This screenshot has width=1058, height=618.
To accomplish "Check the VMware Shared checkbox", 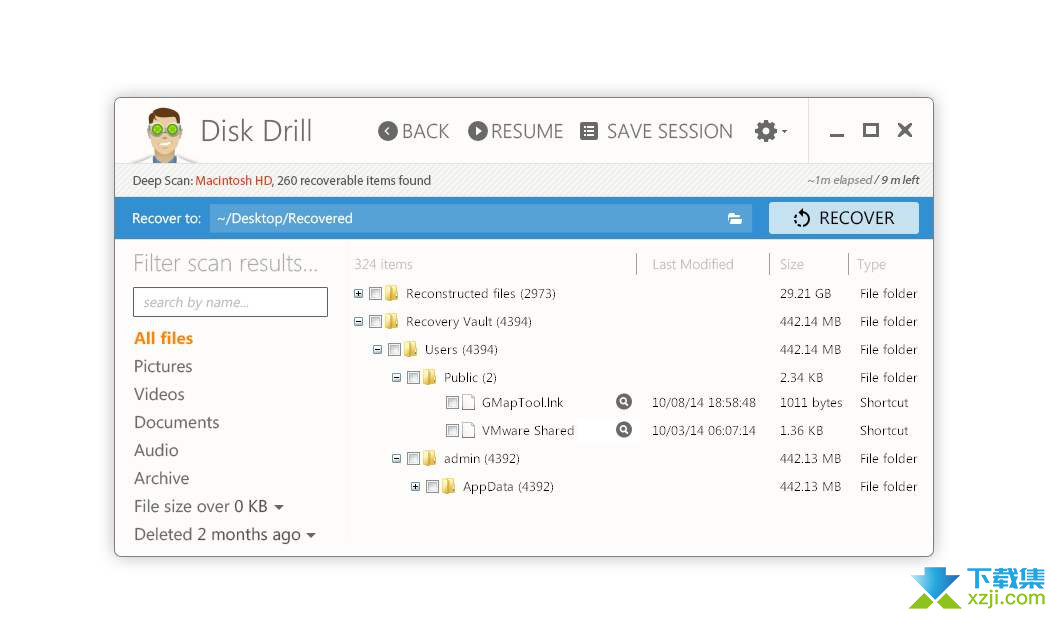I will [452, 430].
